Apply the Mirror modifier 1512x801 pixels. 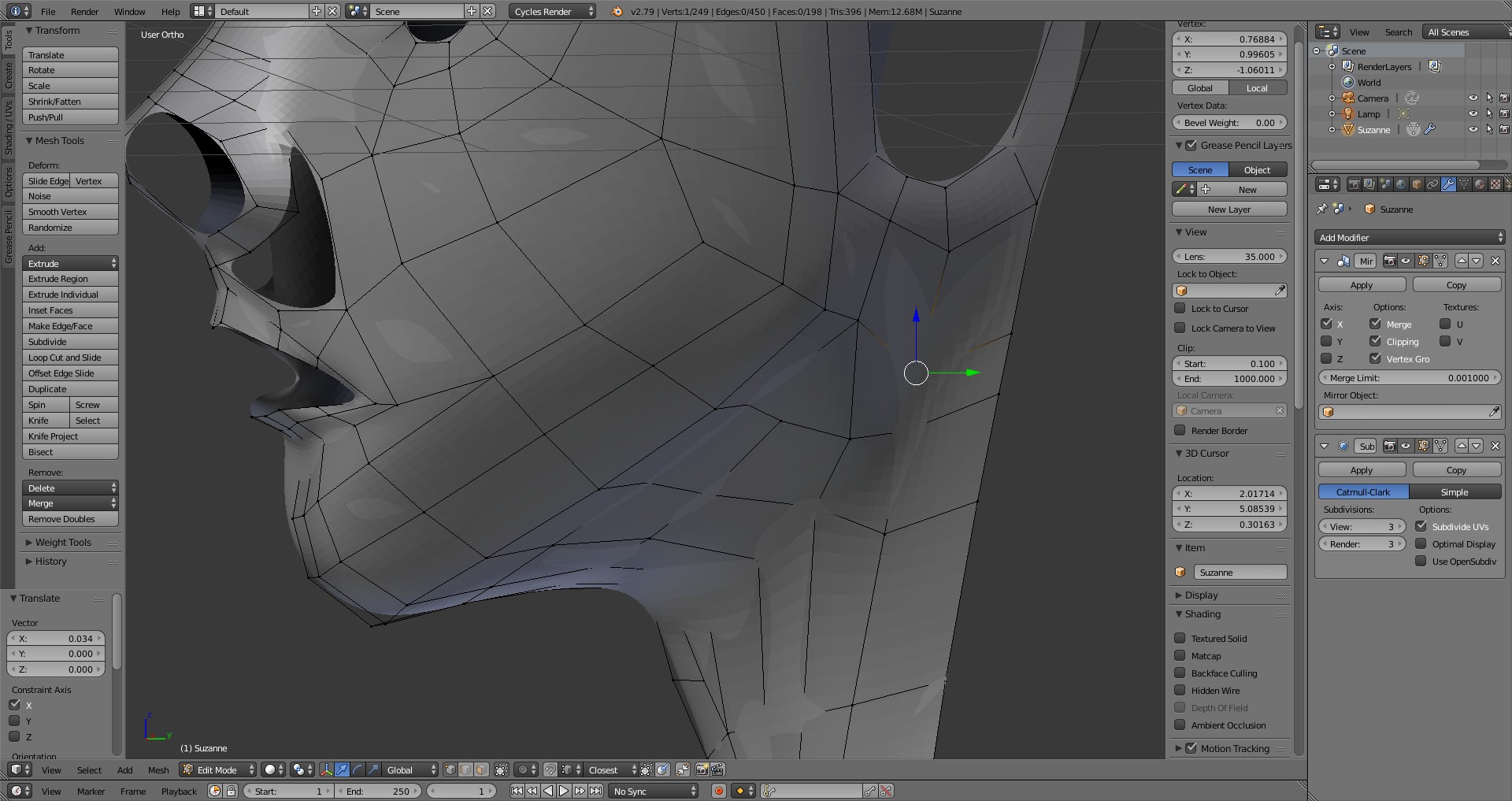pos(1362,284)
